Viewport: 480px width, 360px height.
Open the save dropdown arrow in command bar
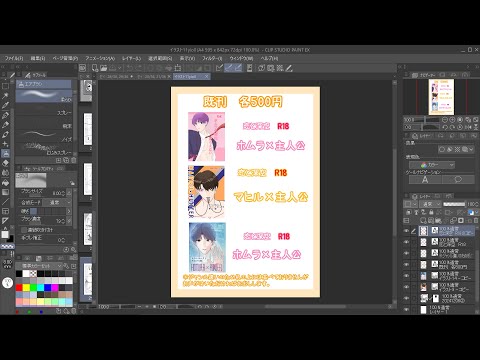point(120,68)
